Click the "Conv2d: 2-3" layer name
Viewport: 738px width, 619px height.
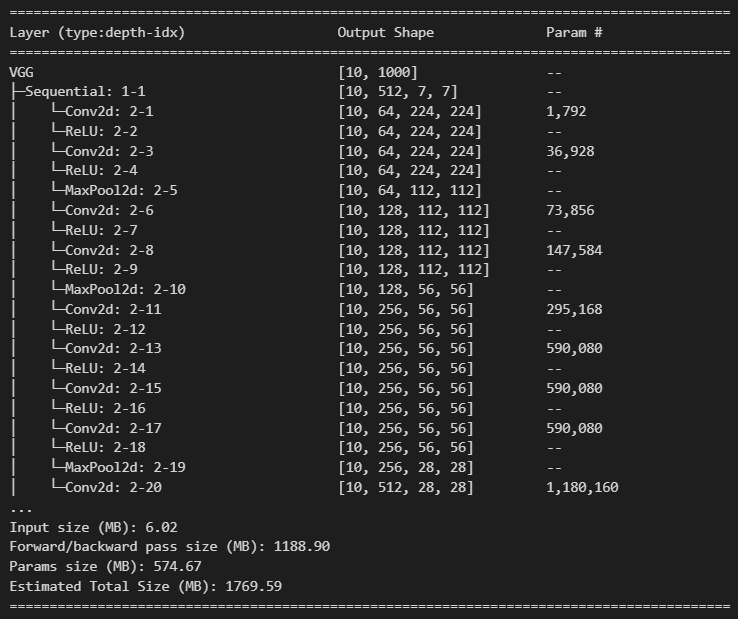[x=109, y=151]
